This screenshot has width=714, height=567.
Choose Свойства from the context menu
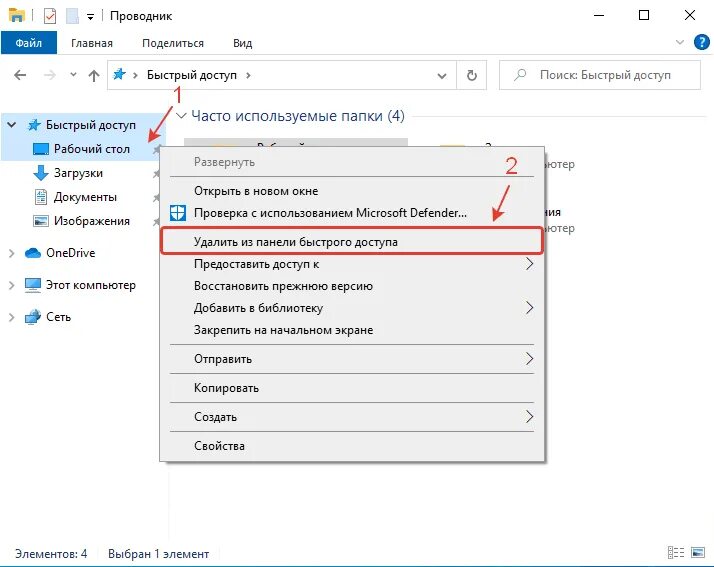(352, 446)
